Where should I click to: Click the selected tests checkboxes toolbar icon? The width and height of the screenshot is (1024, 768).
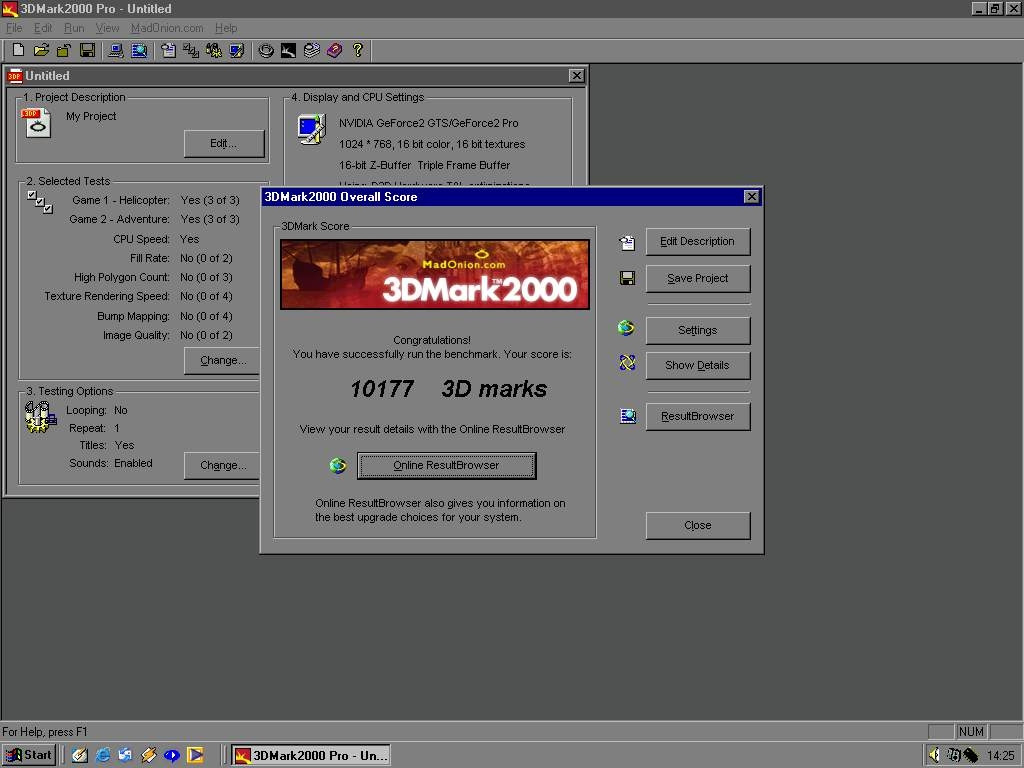click(191, 50)
